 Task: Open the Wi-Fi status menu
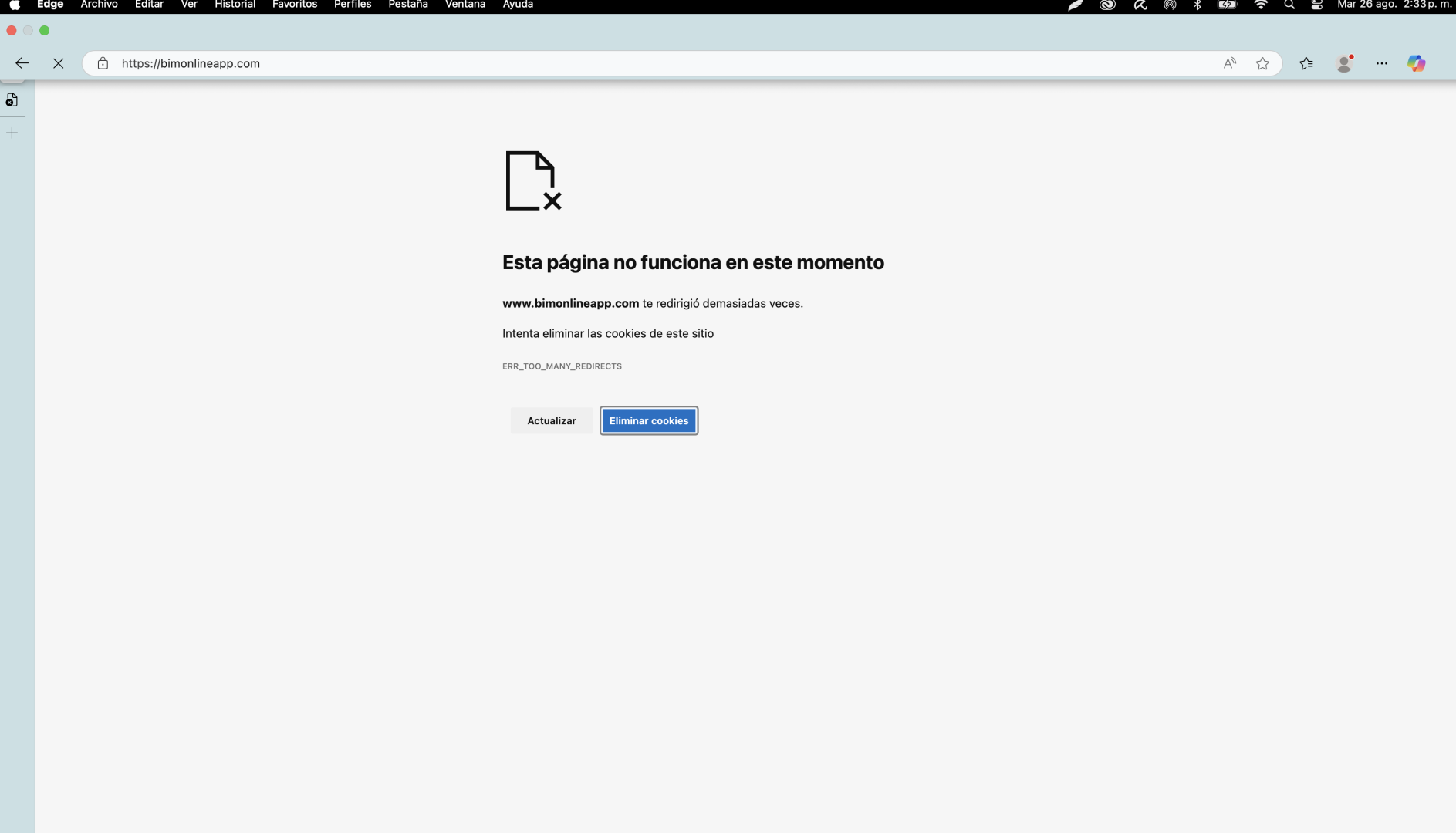(x=1260, y=5)
